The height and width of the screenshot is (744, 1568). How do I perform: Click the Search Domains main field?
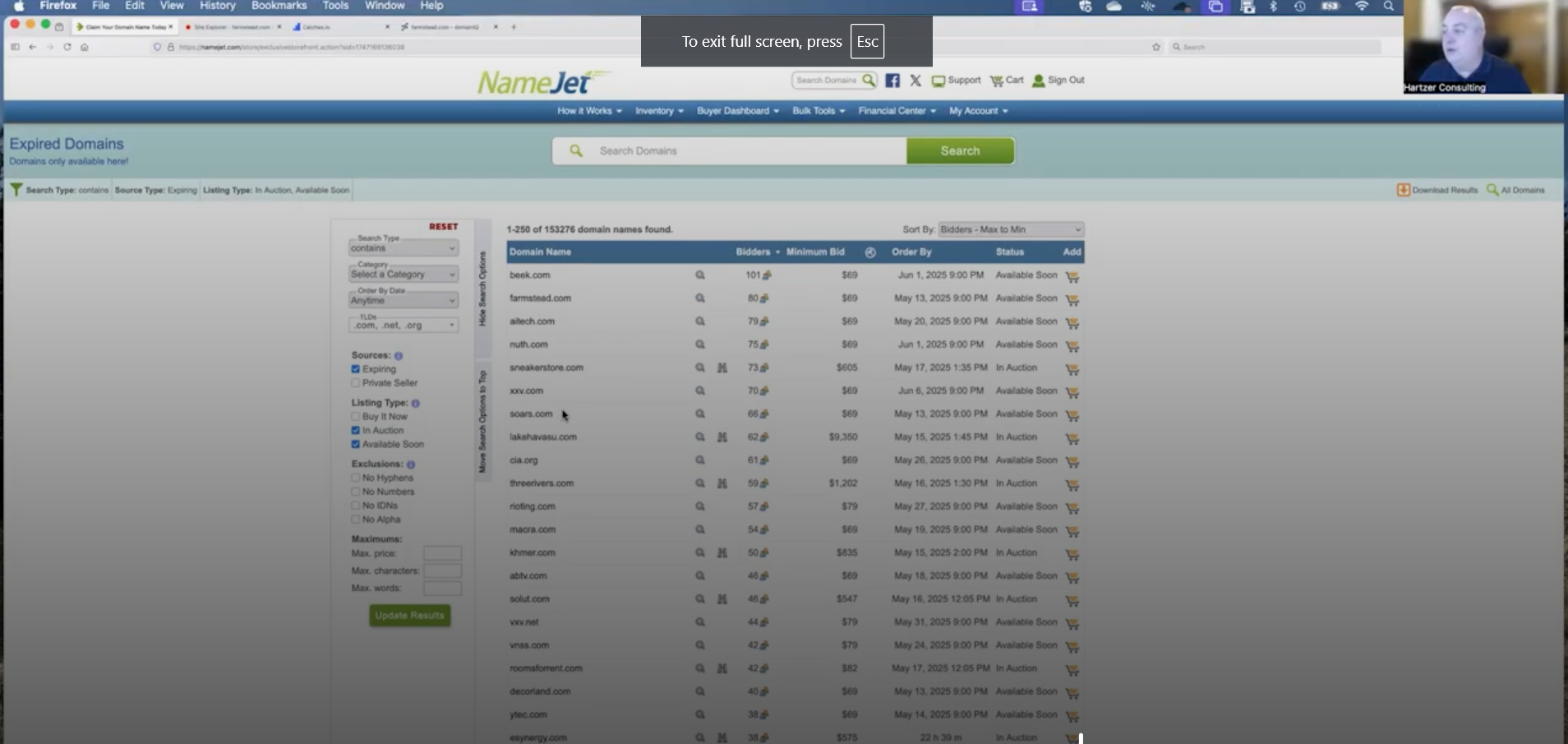[730, 151]
